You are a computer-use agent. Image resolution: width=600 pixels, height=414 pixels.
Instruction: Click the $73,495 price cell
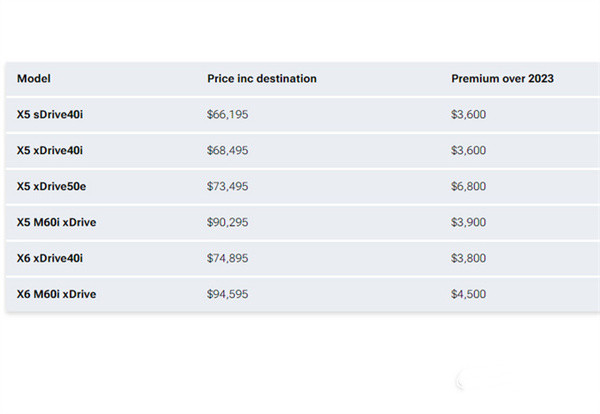[227, 186]
